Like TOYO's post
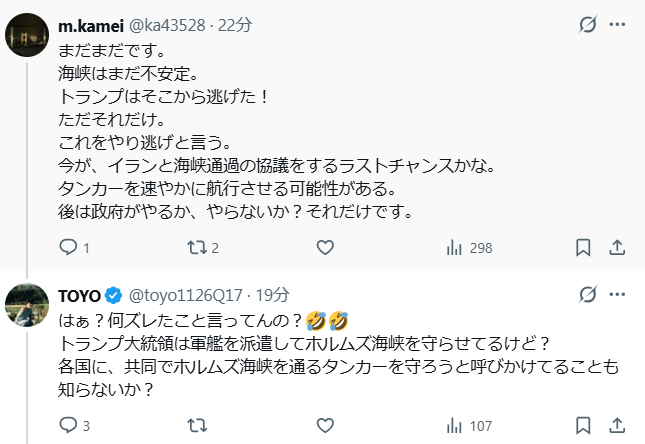Image resolution: width=645 pixels, height=444 pixels. point(325,425)
